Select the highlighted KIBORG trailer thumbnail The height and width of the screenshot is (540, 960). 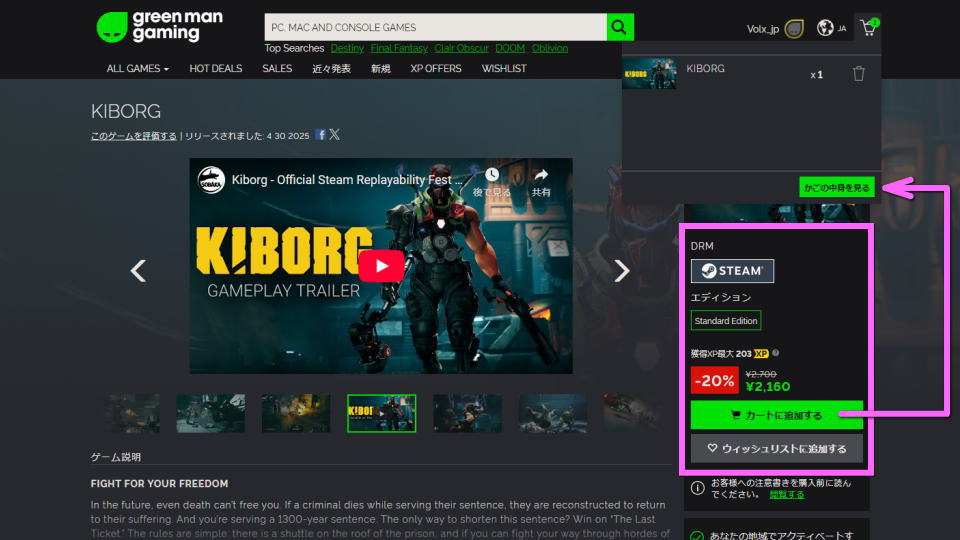click(x=381, y=413)
